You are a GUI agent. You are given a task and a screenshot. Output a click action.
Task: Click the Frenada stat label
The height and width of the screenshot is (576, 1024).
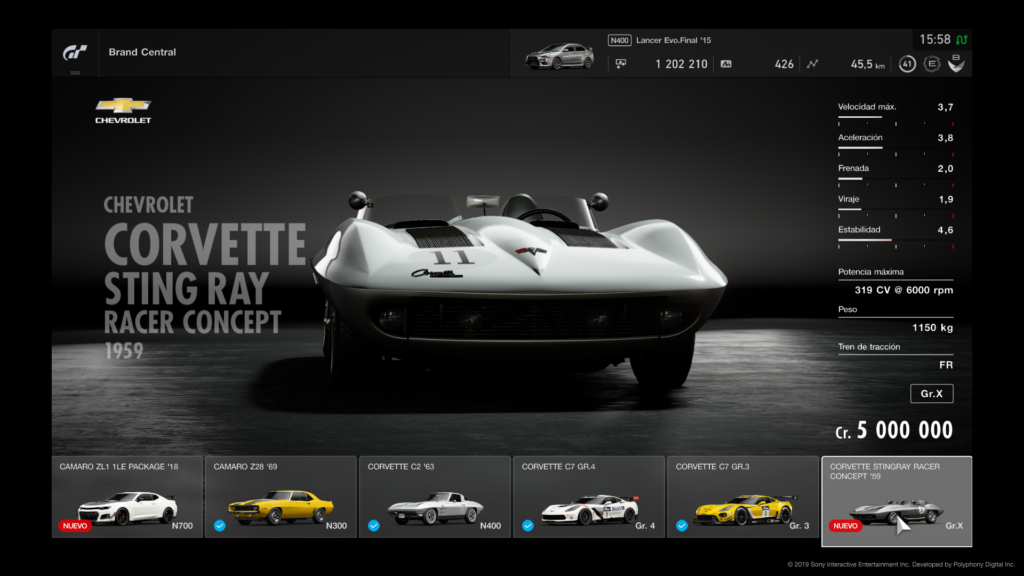[x=853, y=168]
